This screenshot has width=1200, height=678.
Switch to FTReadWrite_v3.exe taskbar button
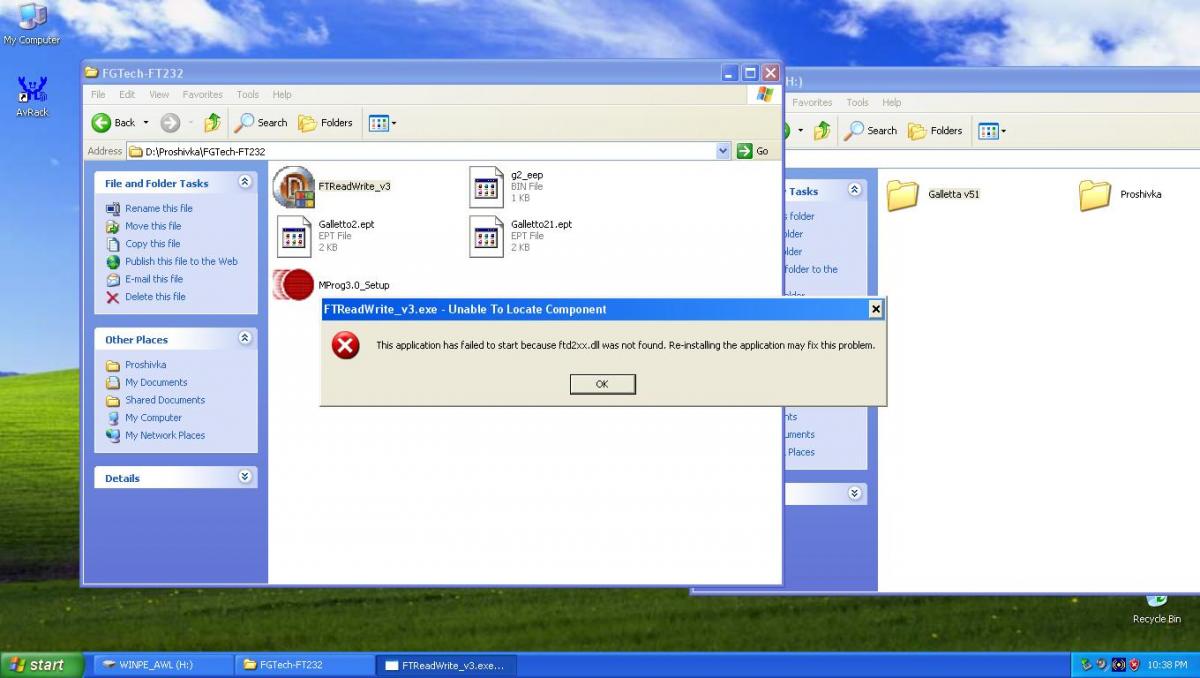coord(446,665)
